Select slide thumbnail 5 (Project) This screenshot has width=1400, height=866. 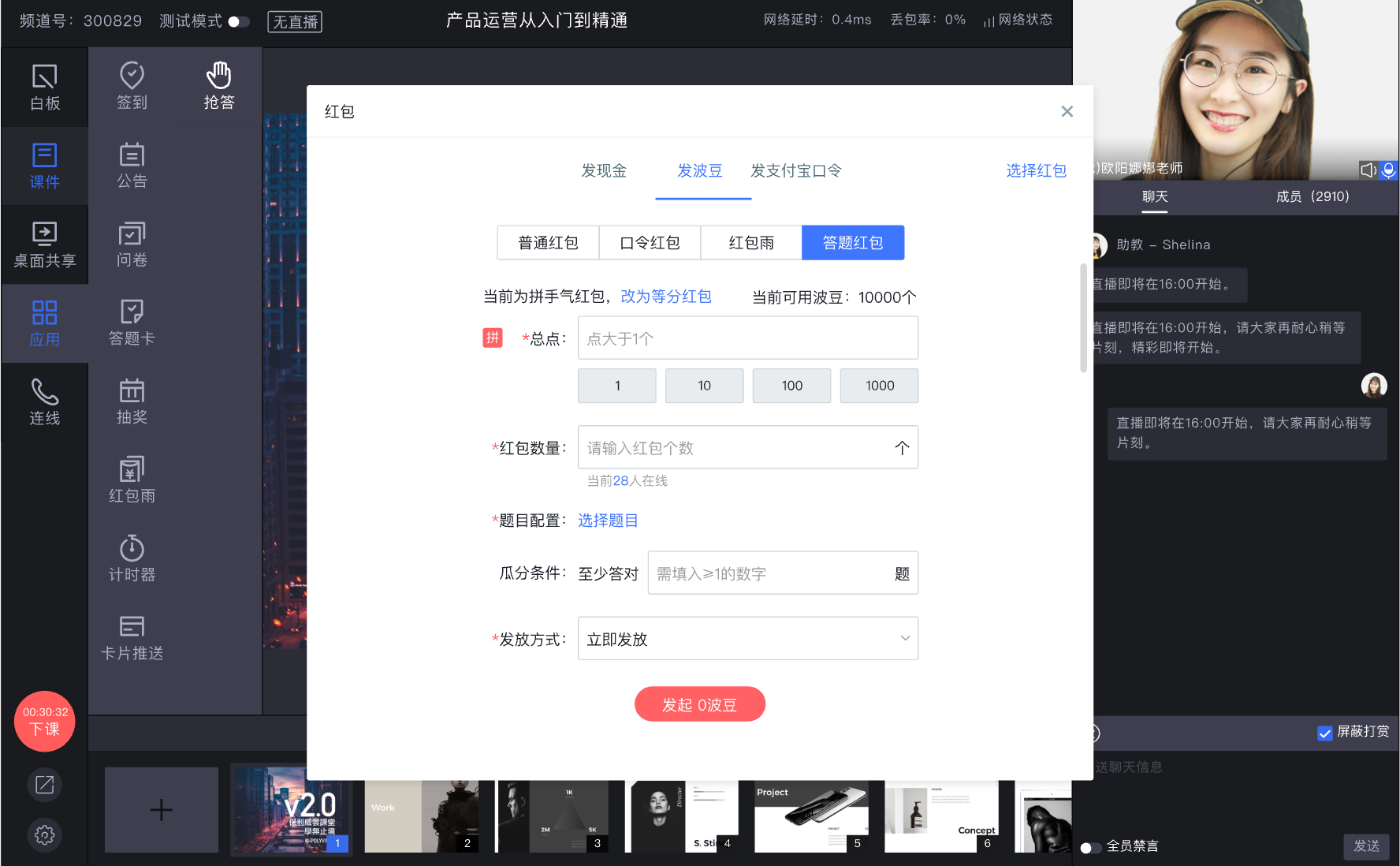coord(812,816)
